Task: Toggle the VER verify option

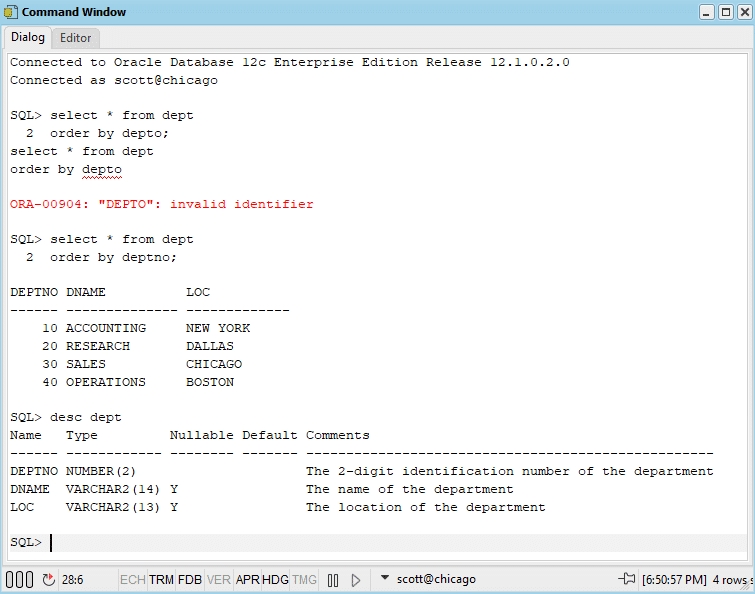Action: (x=219, y=579)
